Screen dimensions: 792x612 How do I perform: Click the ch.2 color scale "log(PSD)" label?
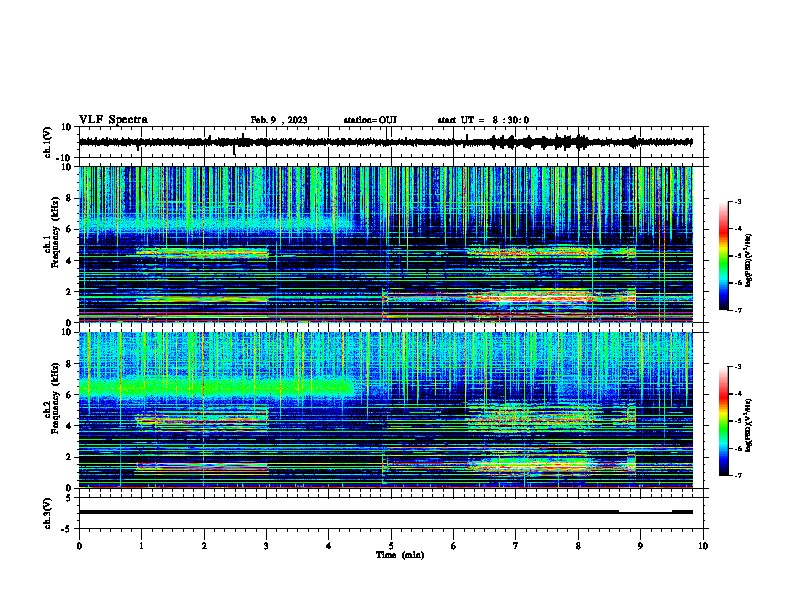[x=749, y=425]
